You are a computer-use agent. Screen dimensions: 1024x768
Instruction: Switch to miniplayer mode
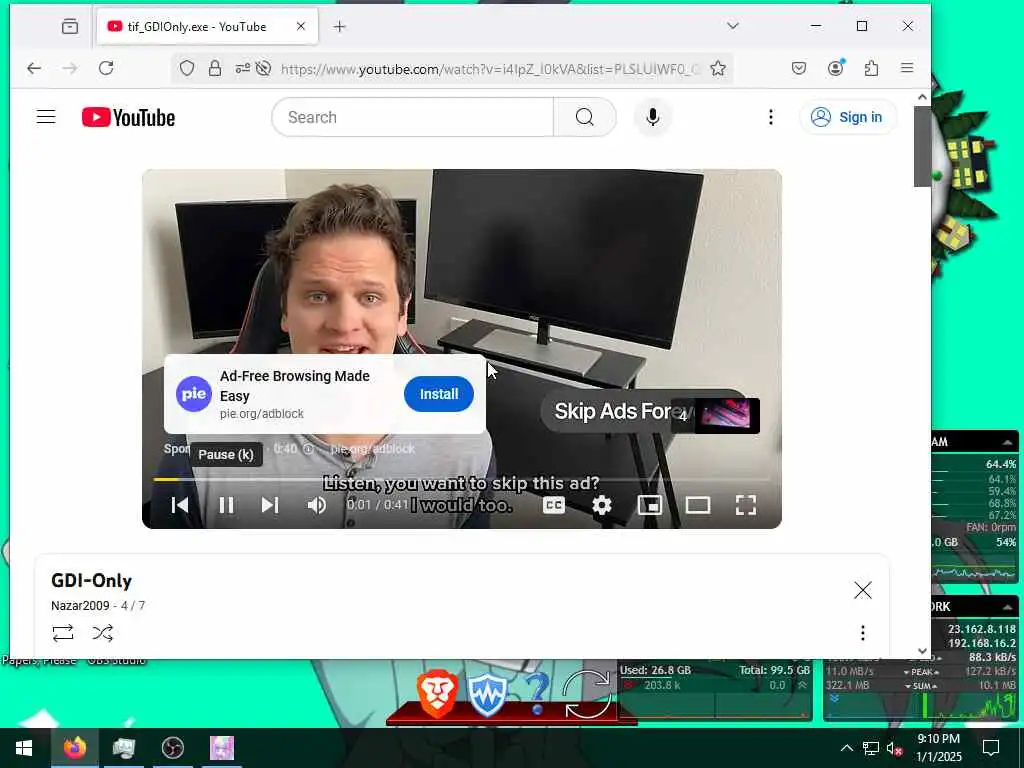tap(650, 505)
